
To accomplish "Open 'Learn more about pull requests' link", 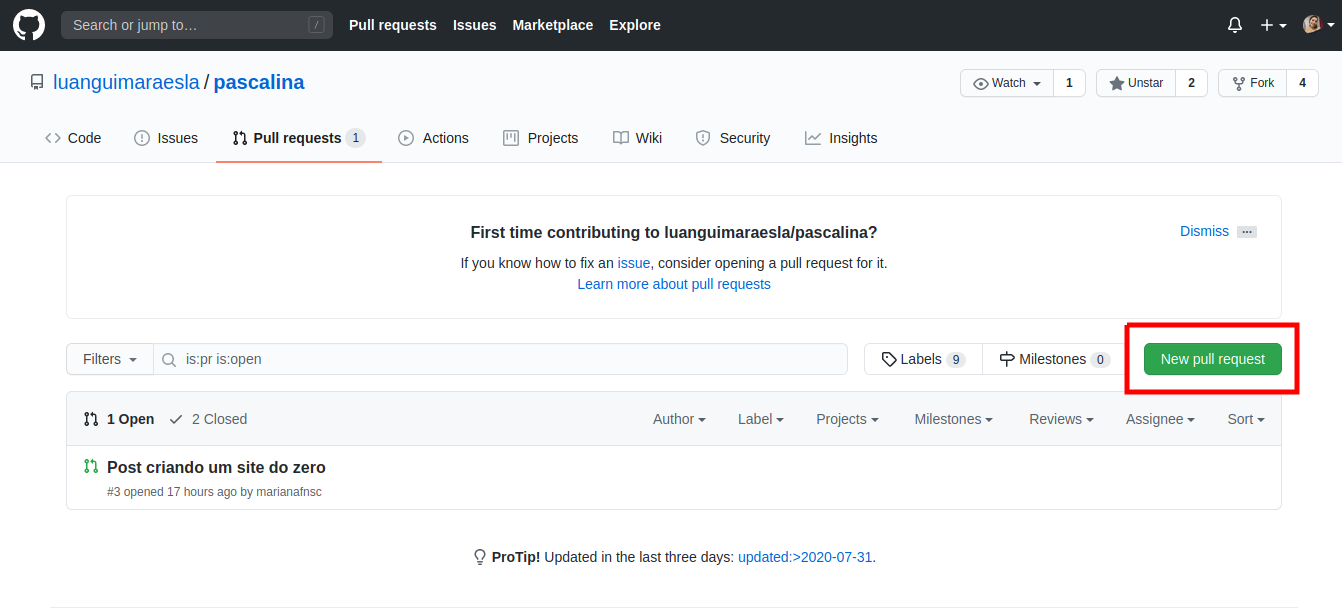I will click(674, 284).
